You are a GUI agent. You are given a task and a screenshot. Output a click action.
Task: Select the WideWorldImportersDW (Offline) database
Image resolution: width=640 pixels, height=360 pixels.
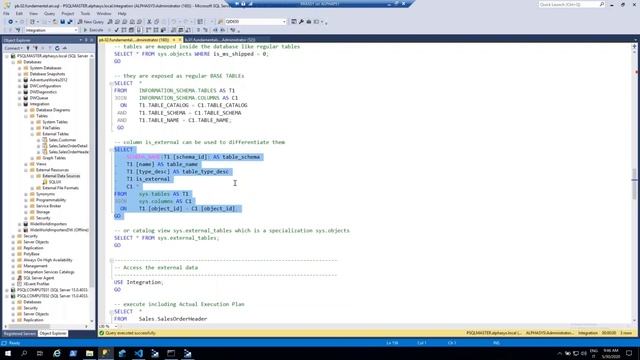[x=59, y=230]
